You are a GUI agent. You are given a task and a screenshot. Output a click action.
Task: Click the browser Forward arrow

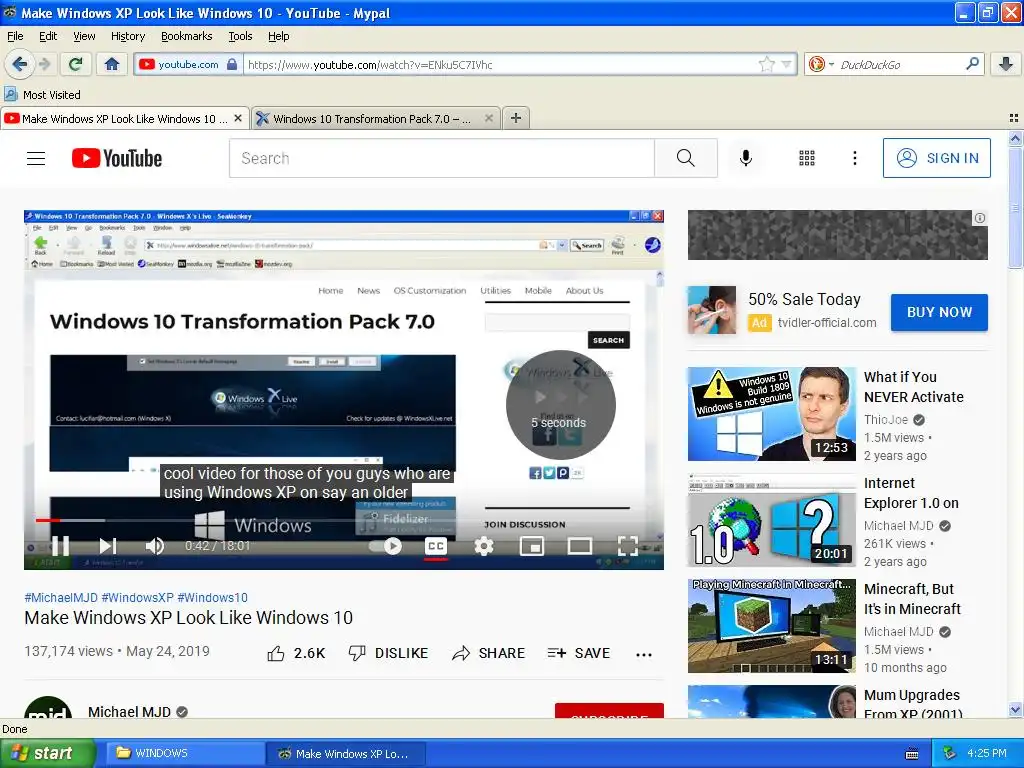click(44, 64)
